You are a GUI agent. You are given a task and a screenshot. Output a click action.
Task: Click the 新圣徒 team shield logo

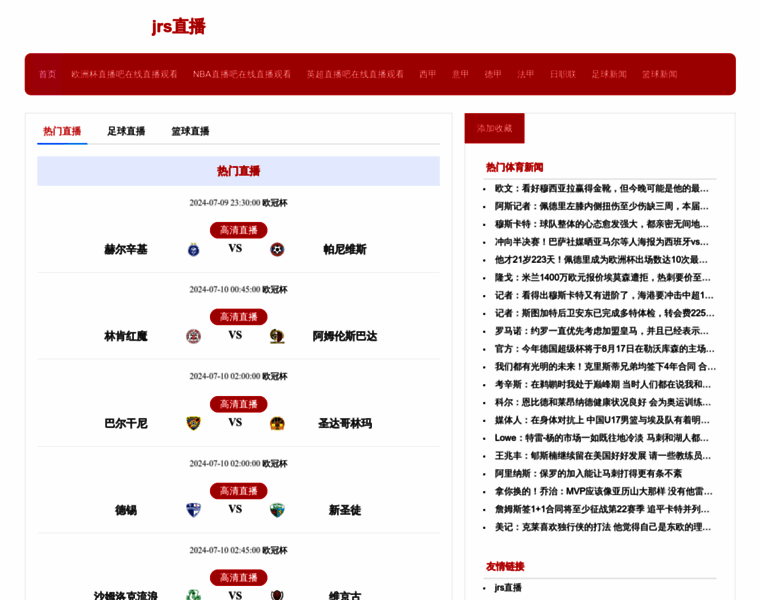[x=277, y=510]
